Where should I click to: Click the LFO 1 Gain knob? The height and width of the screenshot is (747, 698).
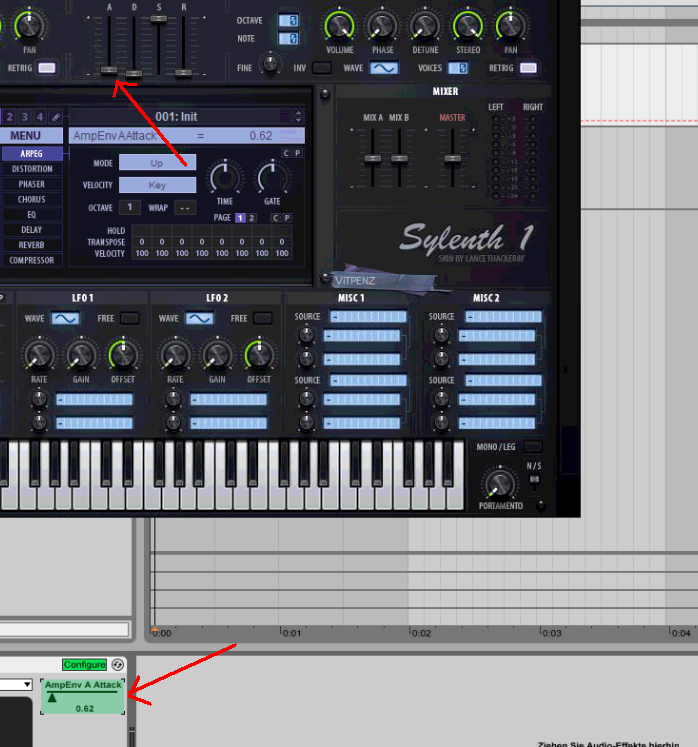[x=81, y=355]
